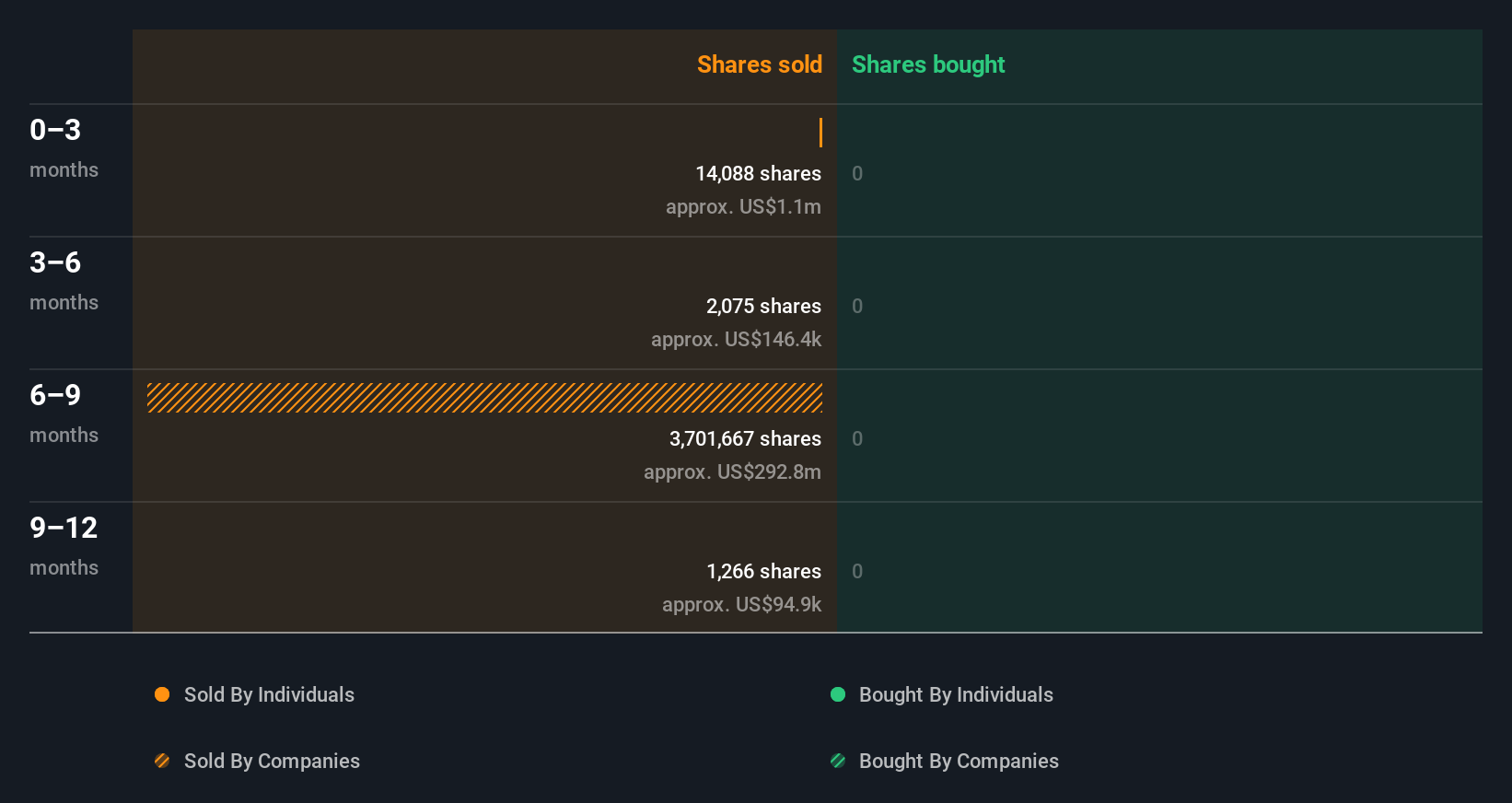
Task: Select the Sold By Companies legend label
Action: (272, 761)
